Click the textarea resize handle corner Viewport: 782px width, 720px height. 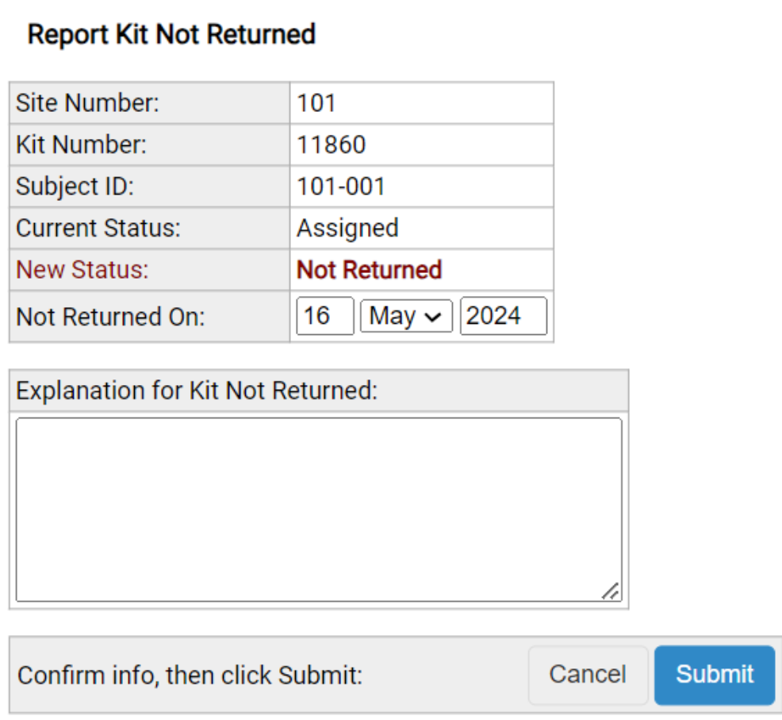[611, 591]
